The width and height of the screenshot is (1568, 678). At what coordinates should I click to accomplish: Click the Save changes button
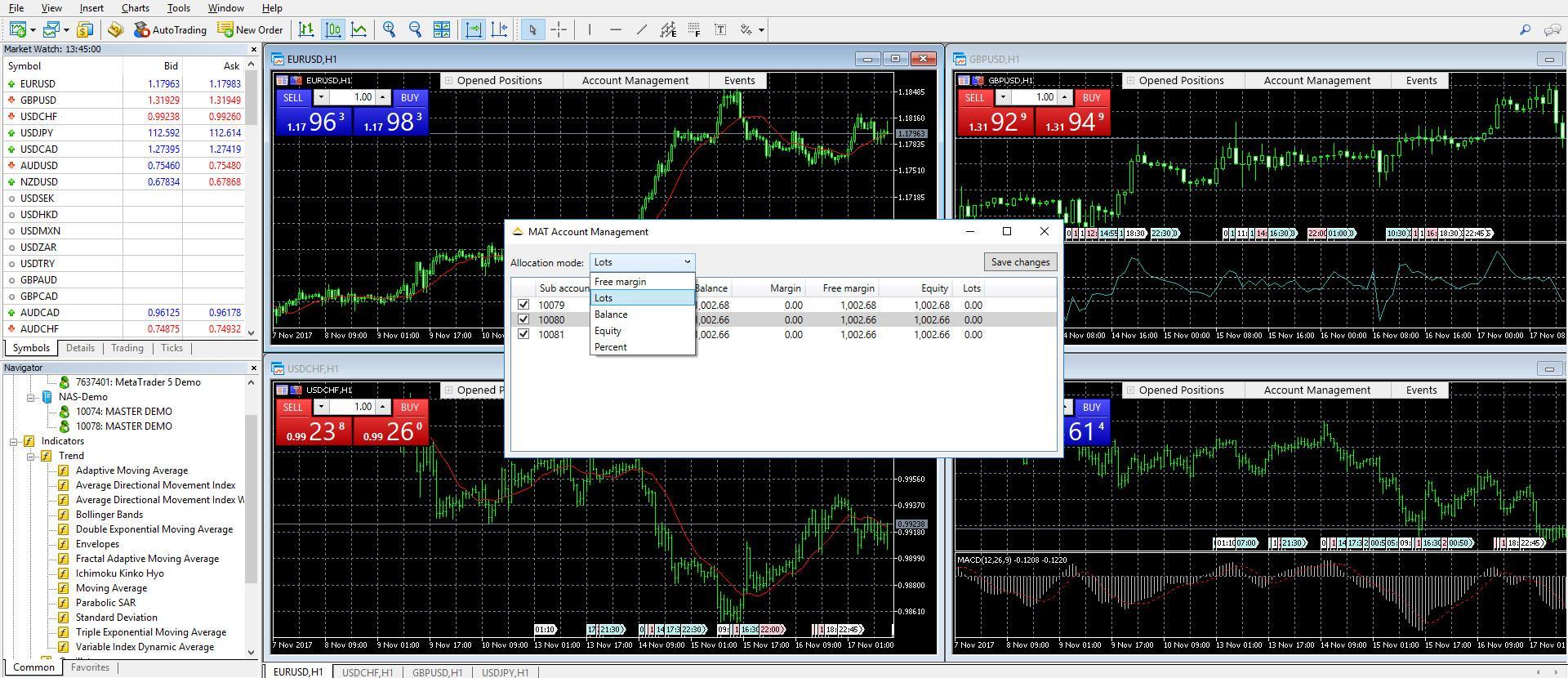[x=1020, y=262]
